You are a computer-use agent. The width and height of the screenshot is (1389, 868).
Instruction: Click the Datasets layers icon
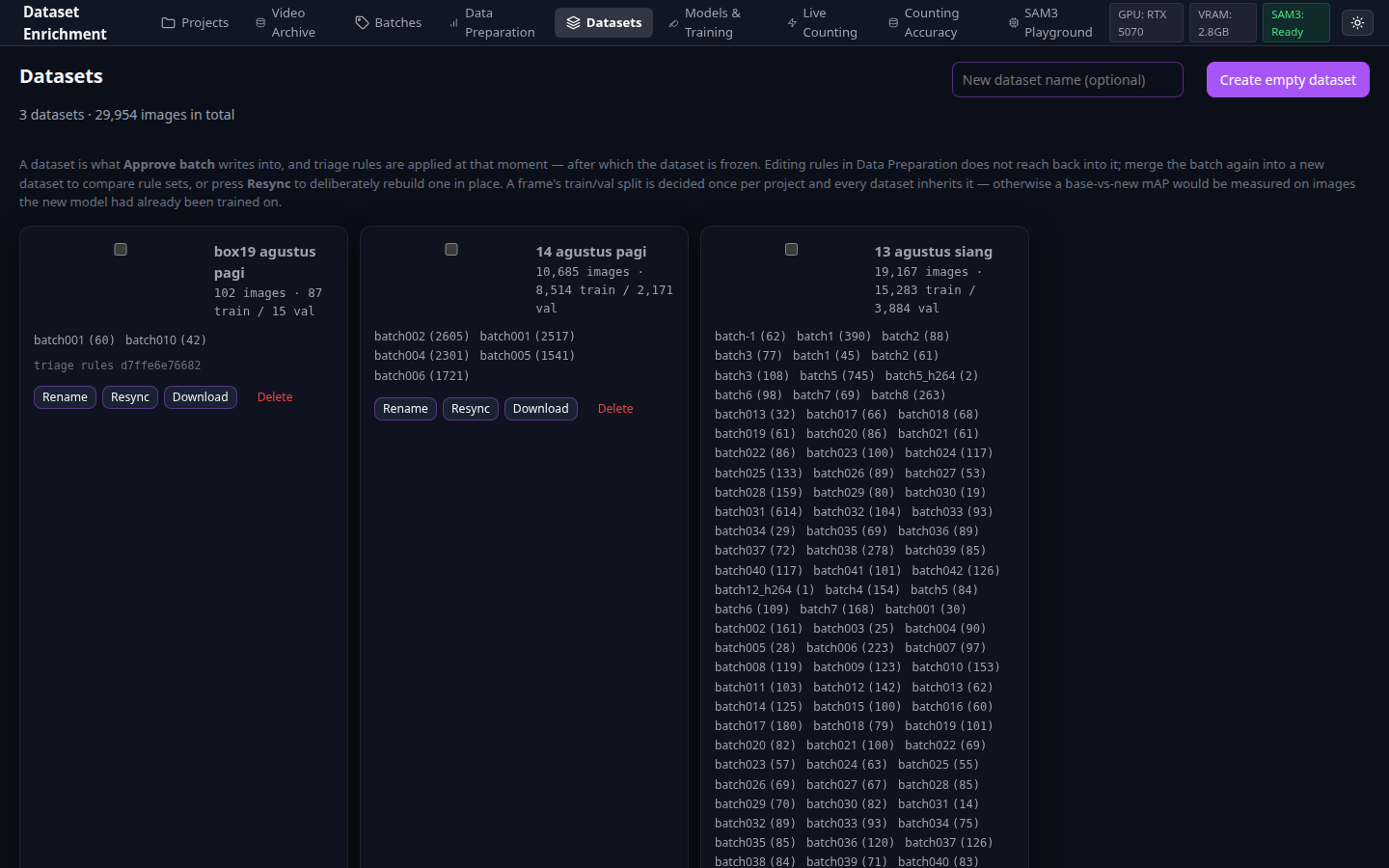[573, 22]
